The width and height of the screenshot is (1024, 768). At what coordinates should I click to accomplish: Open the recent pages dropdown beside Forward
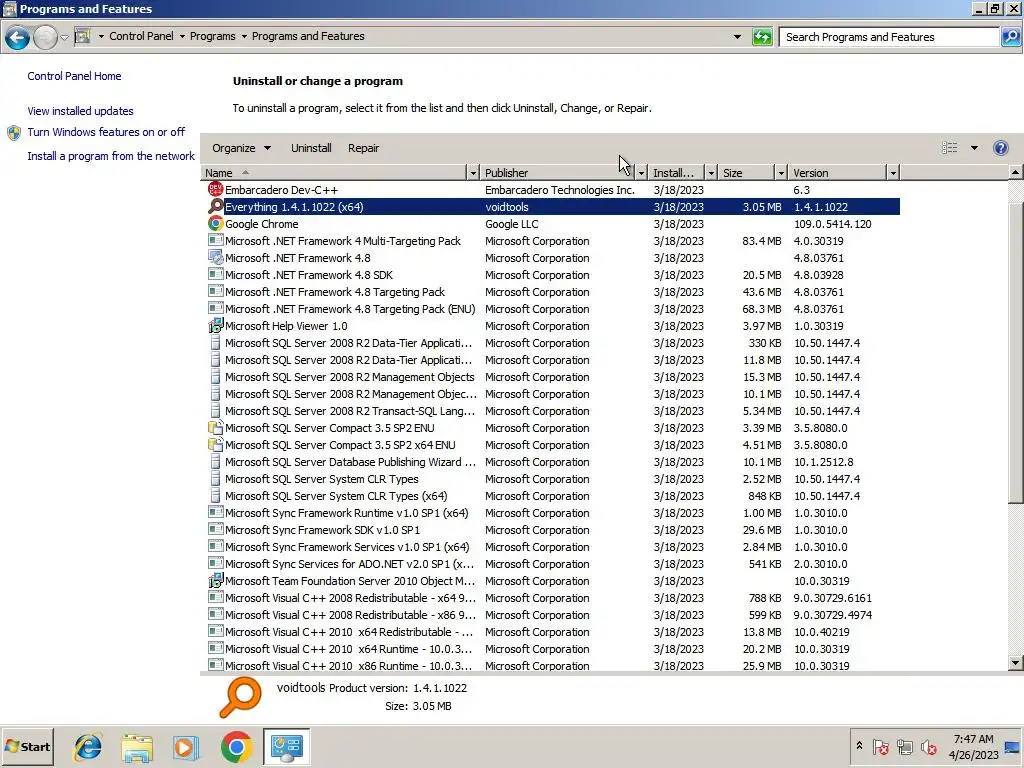[64, 37]
